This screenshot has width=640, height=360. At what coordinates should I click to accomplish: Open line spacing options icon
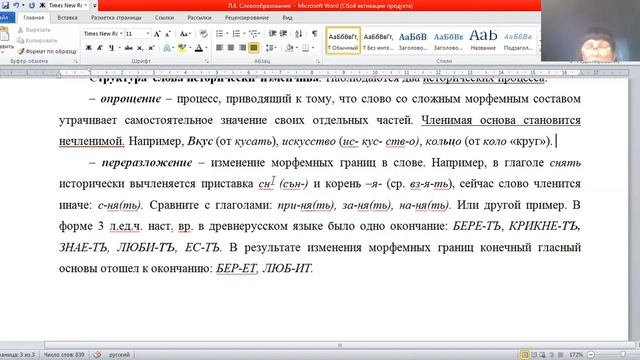click(x=270, y=48)
